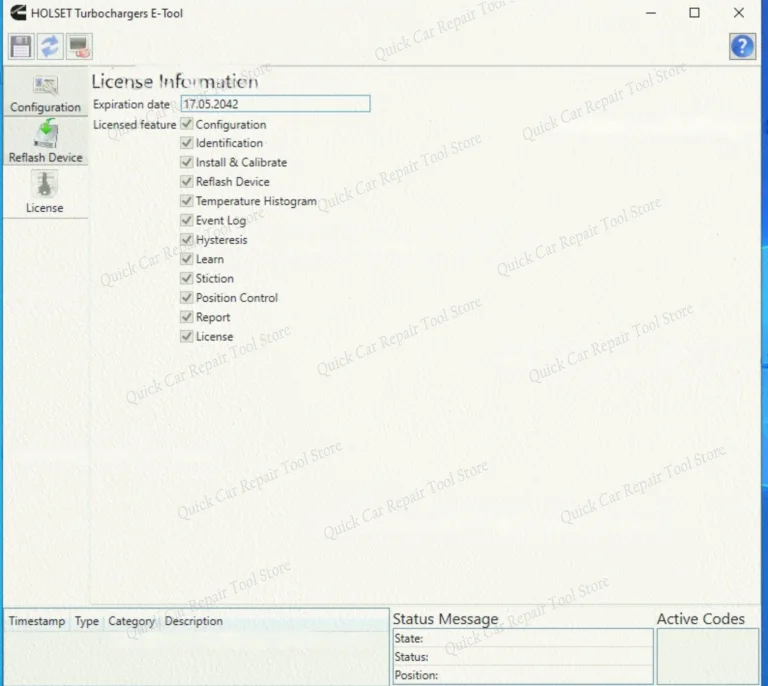
Task: Click the License Information heading
Action: [175, 81]
